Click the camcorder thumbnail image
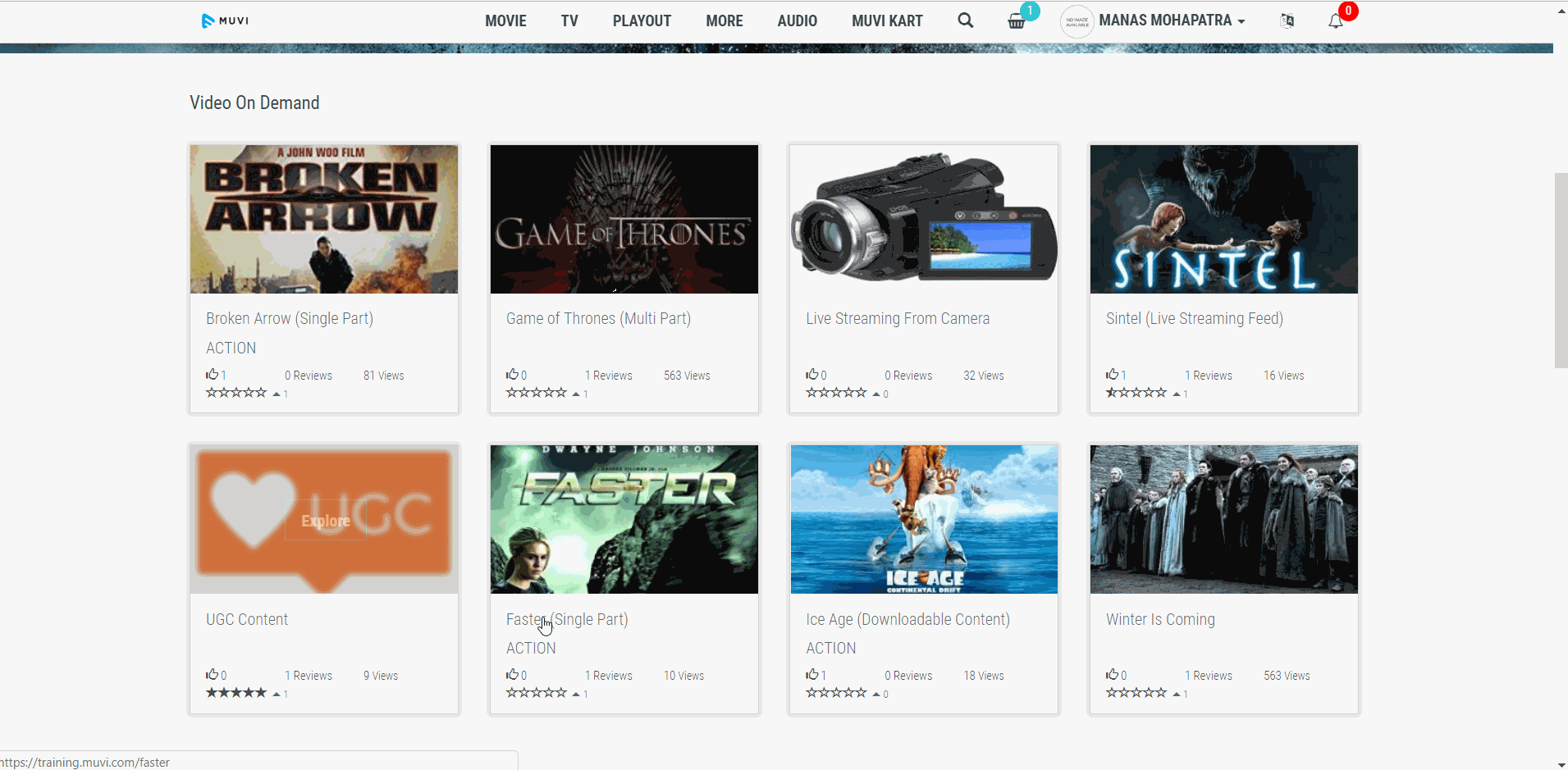This screenshot has height=770, width=1568. pyautogui.click(x=924, y=219)
